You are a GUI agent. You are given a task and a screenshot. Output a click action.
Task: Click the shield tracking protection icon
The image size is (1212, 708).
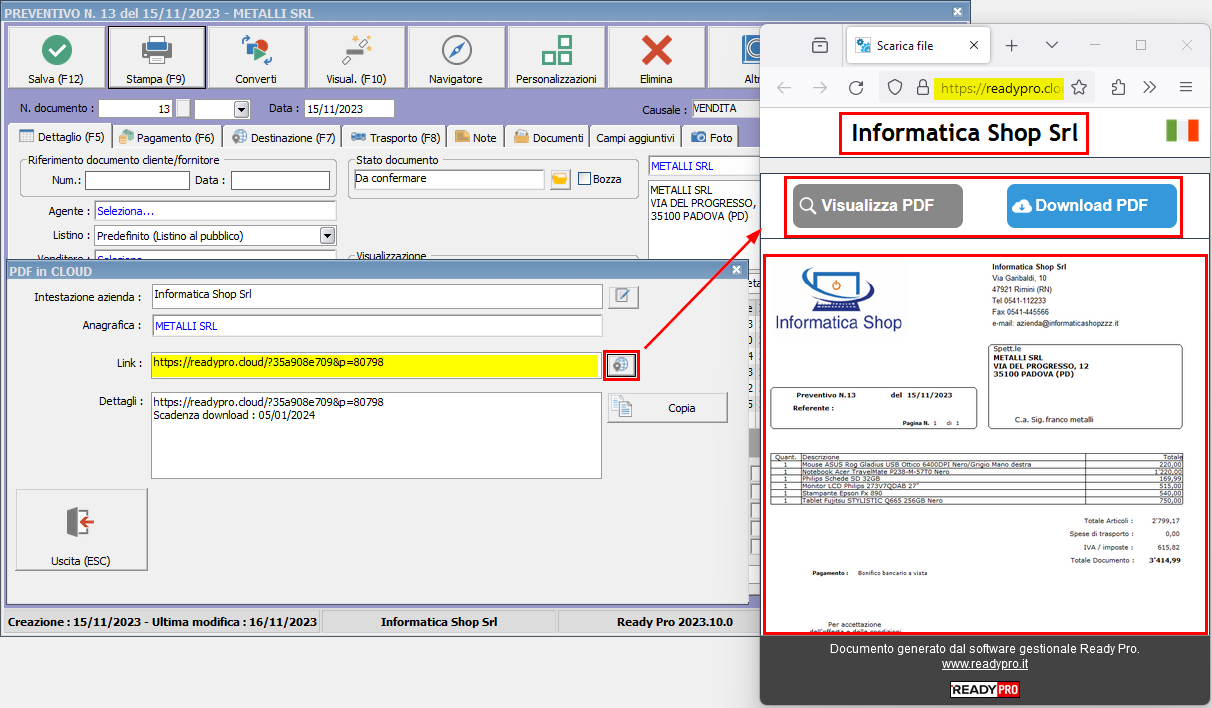pos(896,87)
